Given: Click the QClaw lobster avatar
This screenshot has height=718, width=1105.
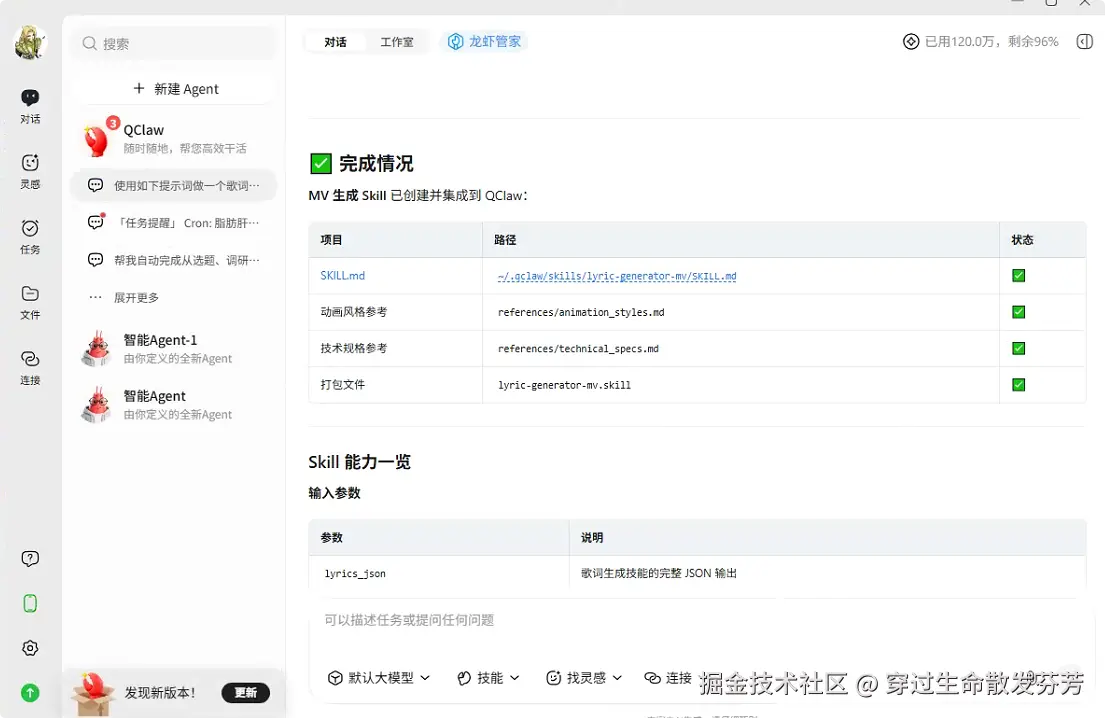Looking at the screenshot, I should tap(97, 138).
